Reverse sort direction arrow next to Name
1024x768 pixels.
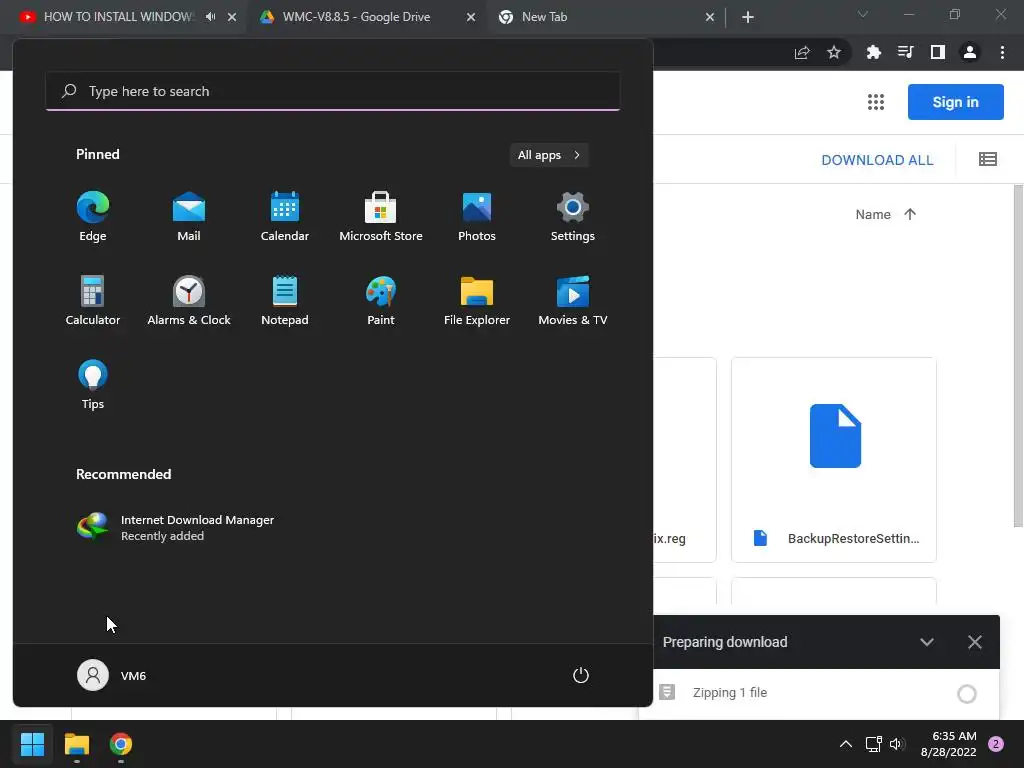coord(910,214)
